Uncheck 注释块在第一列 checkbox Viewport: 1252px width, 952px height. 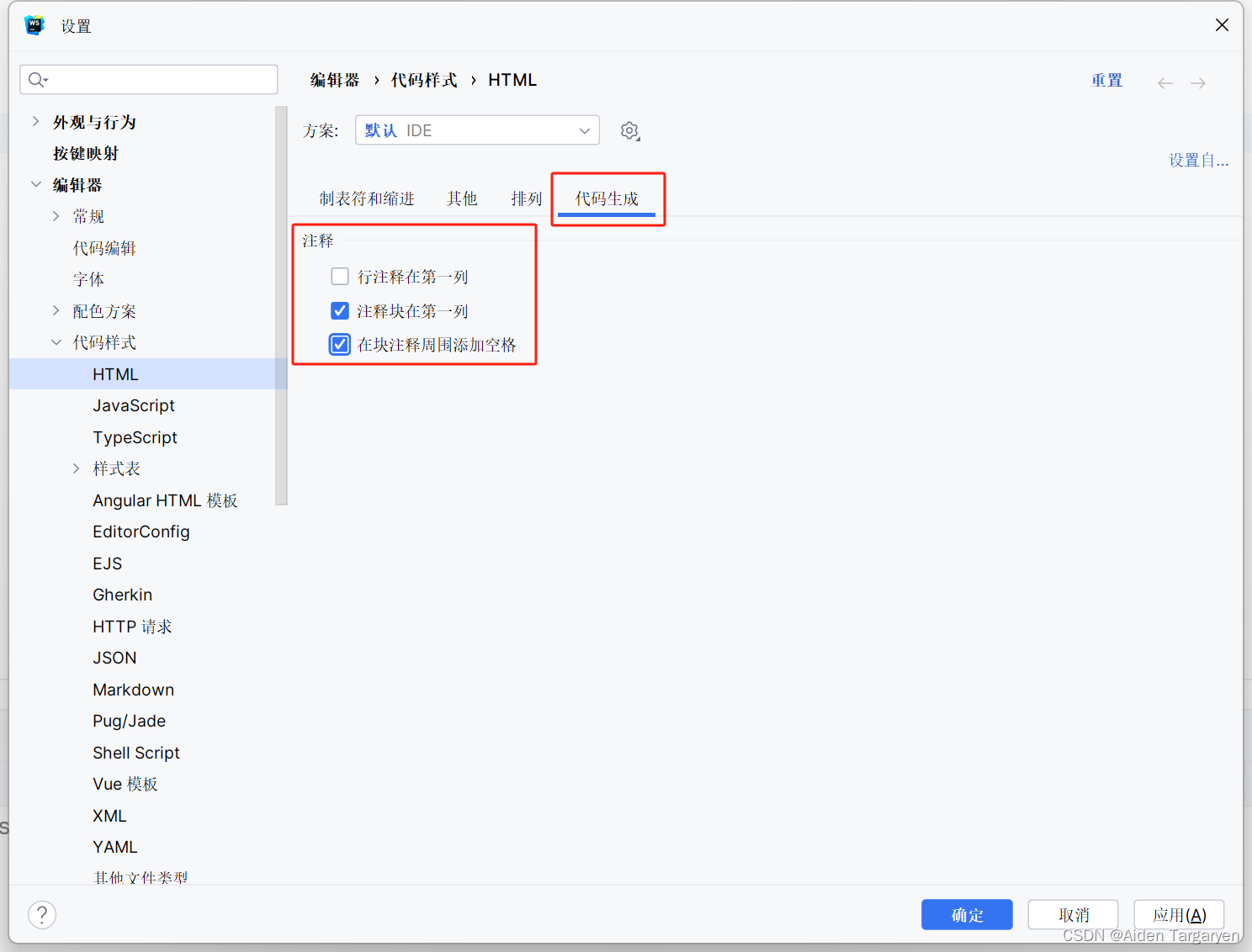pos(340,311)
